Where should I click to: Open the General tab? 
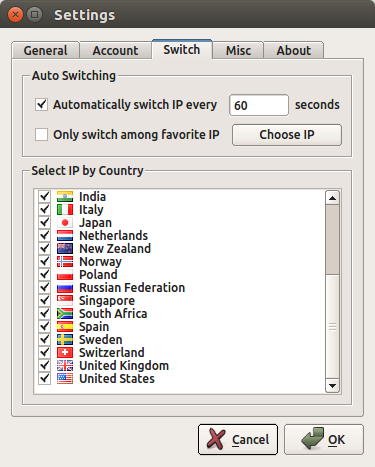point(46,50)
